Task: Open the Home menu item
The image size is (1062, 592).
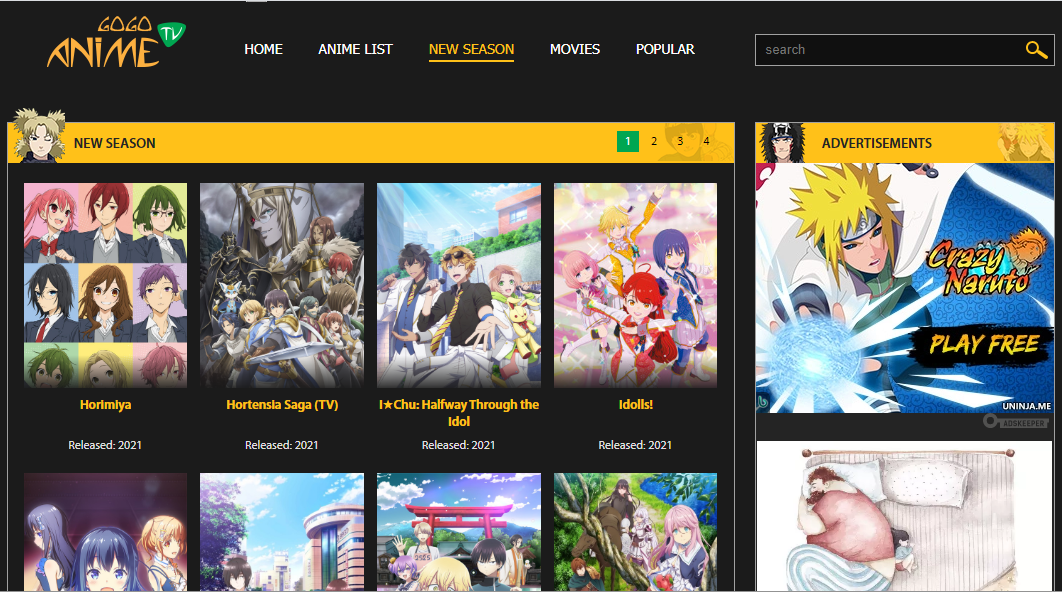Action: click(263, 49)
